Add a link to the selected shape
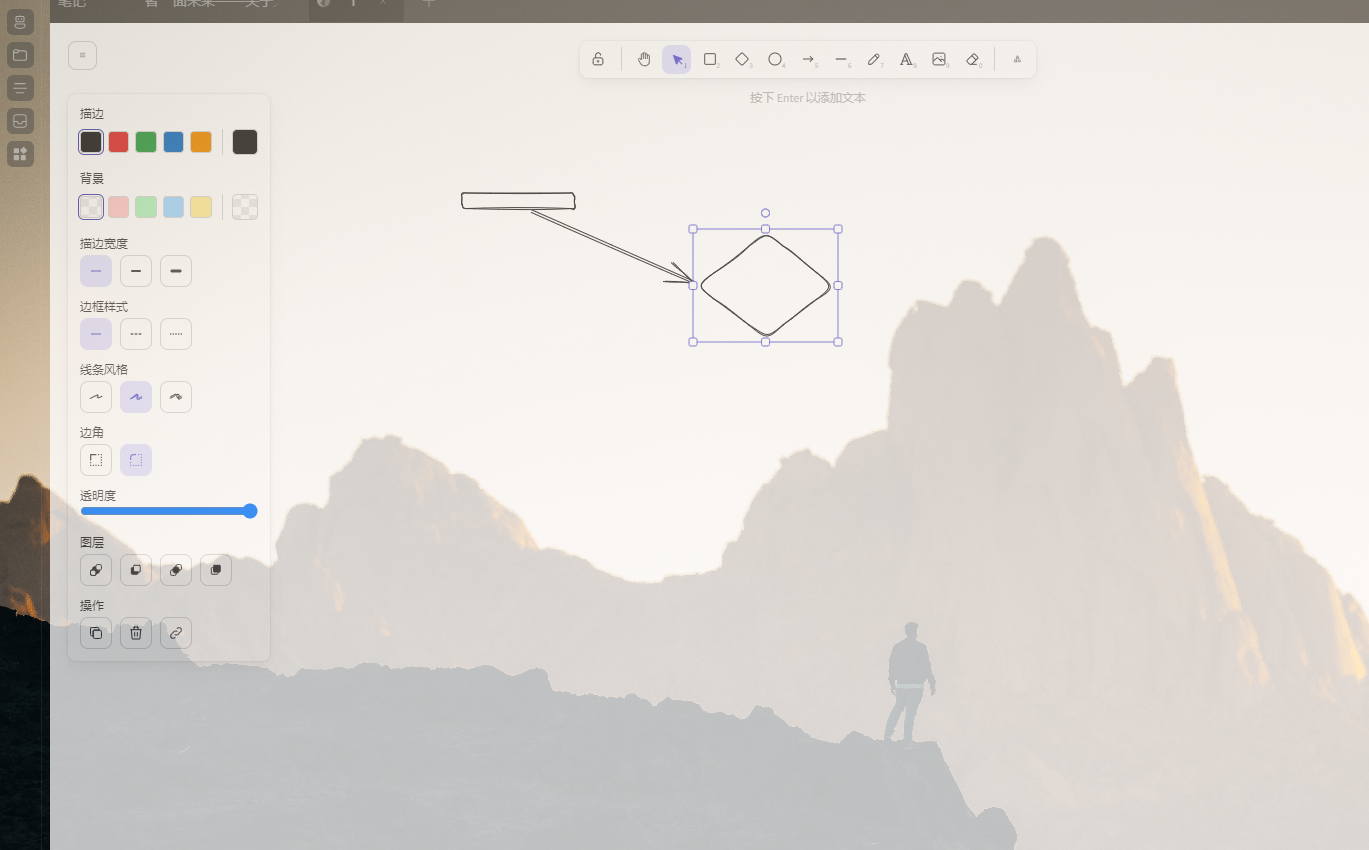Image resolution: width=1369 pixels, height=850 pixels. 176,633
